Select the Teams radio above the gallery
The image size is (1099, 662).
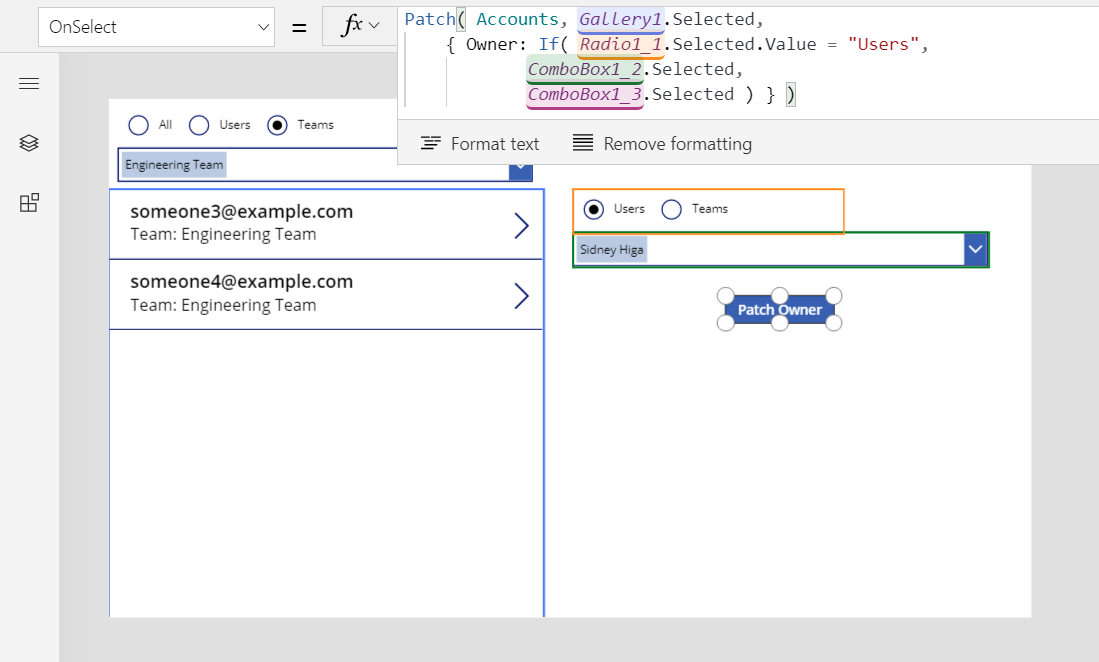click(x=278, y=125)
